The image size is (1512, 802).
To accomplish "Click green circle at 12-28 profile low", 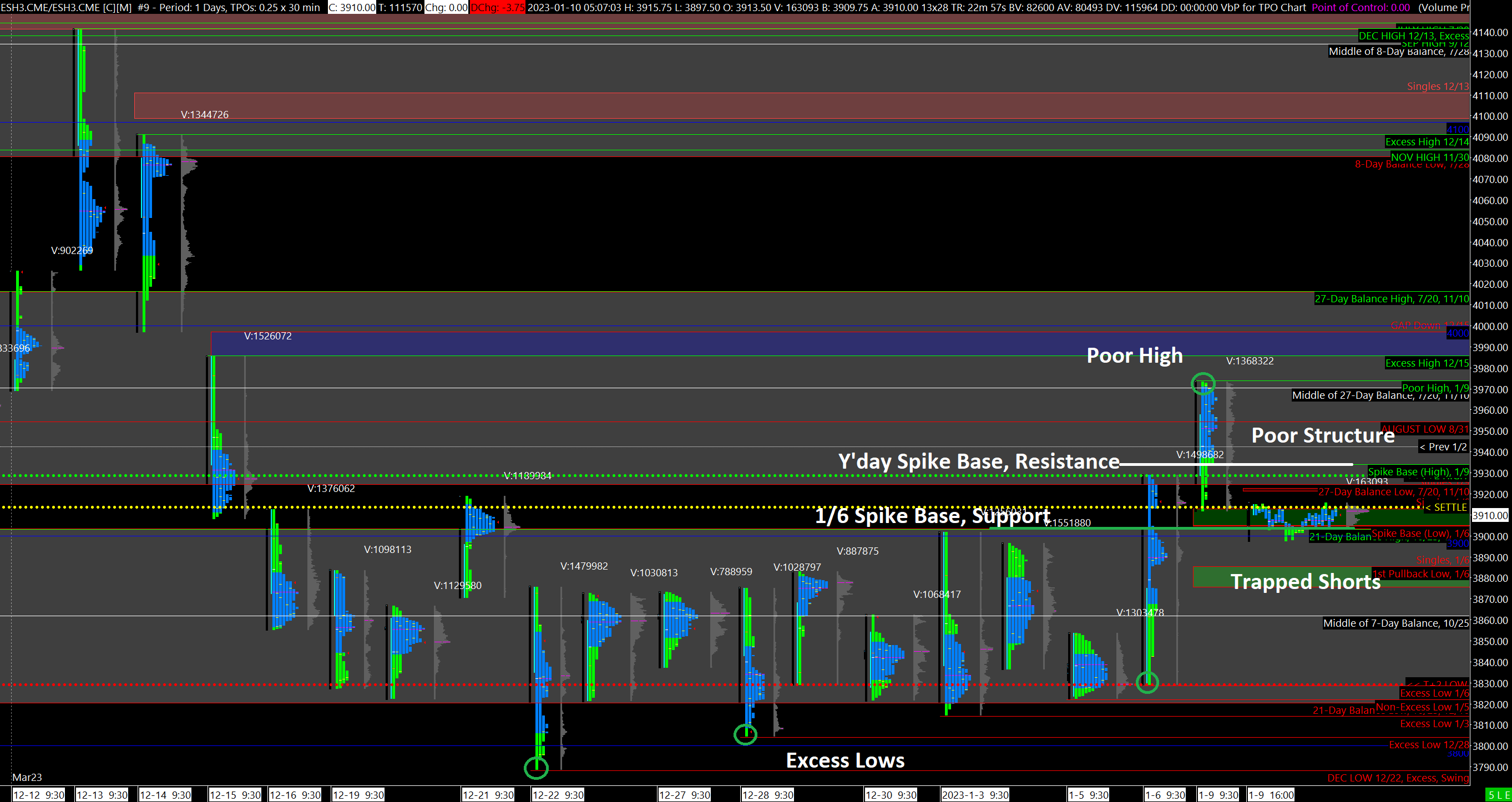I will tap(745, 734).
